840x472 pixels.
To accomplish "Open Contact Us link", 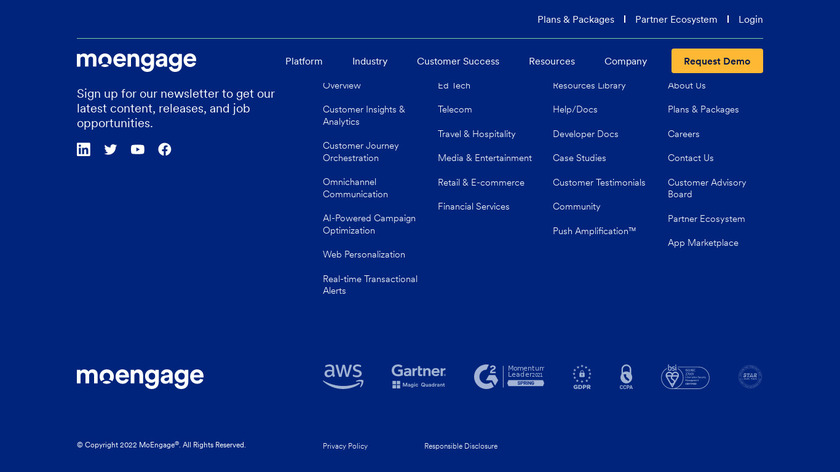I will pos(691,159).
